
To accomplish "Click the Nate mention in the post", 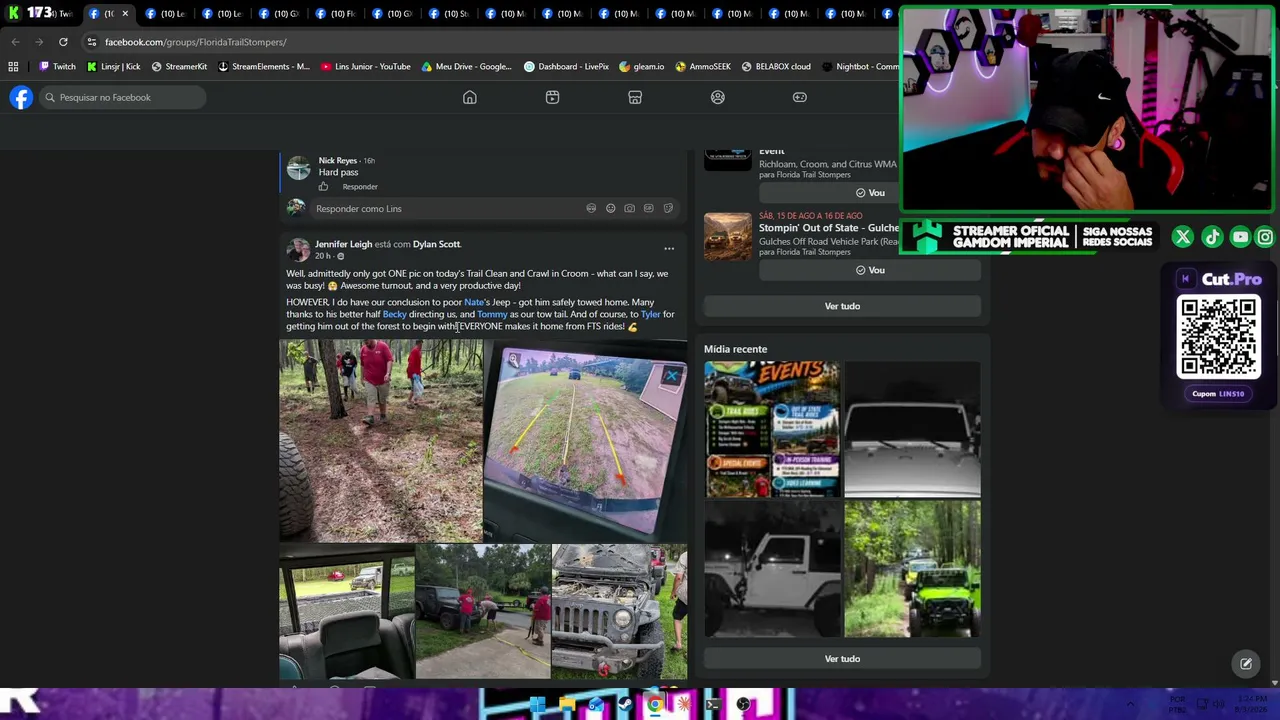I will (474, 302).
